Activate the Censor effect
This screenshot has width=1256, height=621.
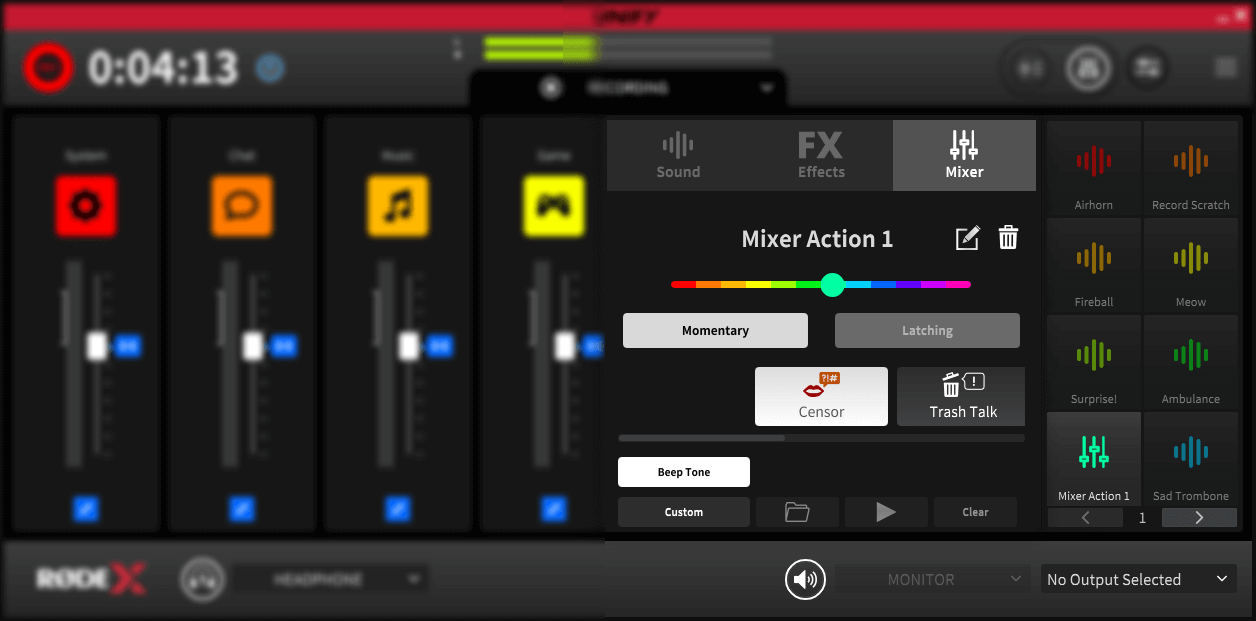(821, 396)
